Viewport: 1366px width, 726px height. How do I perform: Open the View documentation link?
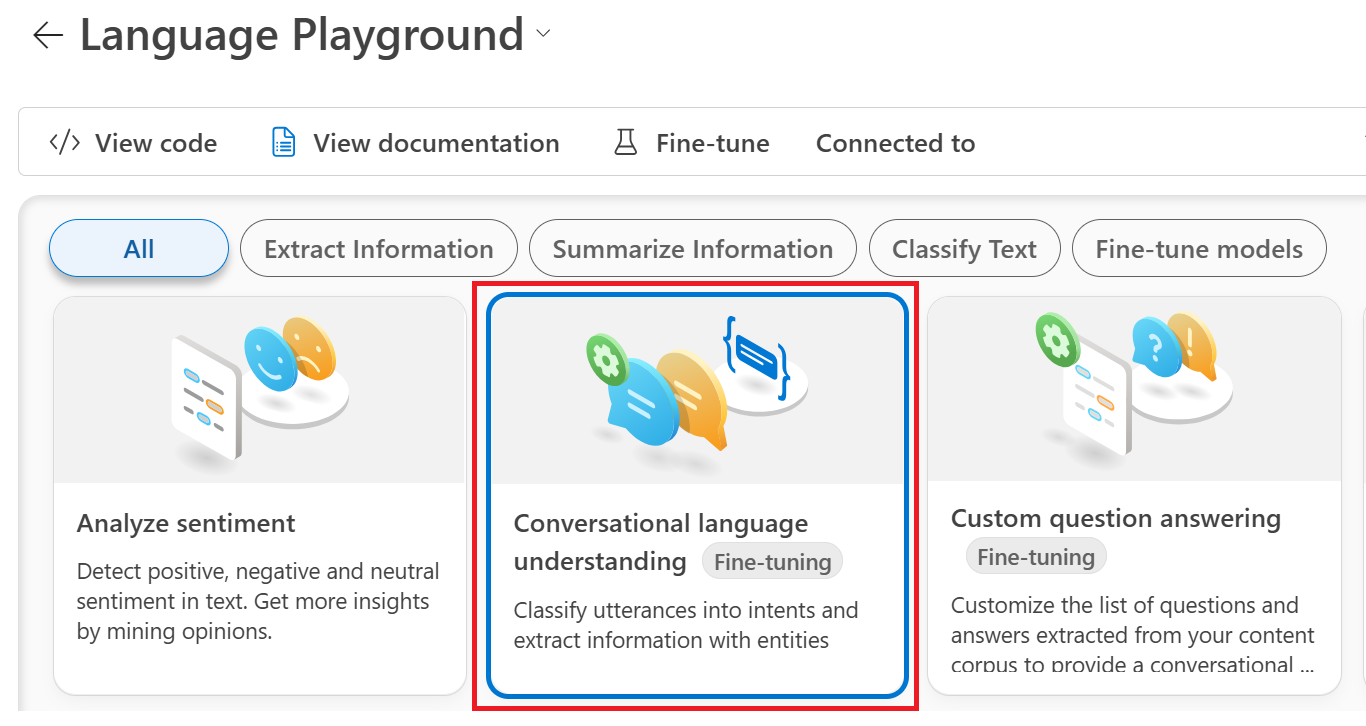pos(436,143)
